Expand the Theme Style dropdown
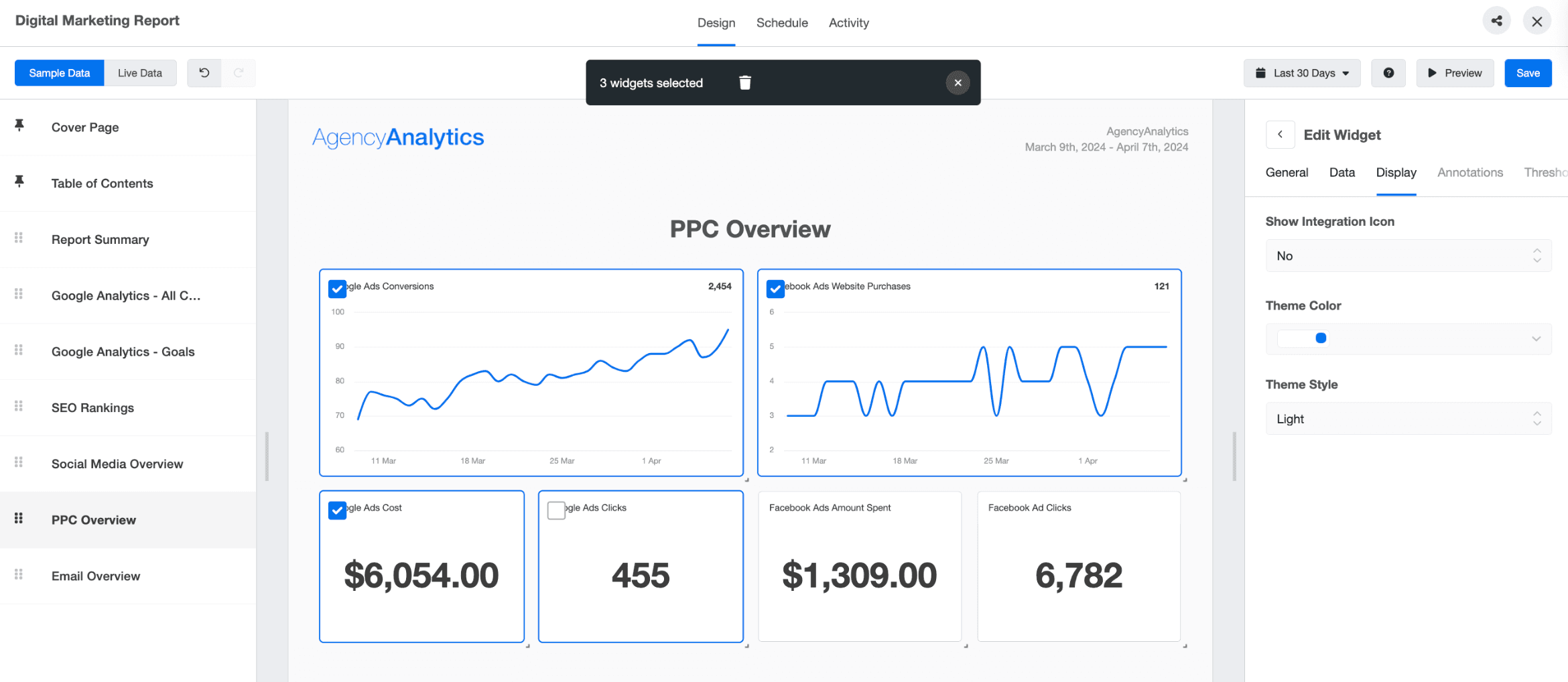This screenshot has height=682, width=1568. 1408,419
